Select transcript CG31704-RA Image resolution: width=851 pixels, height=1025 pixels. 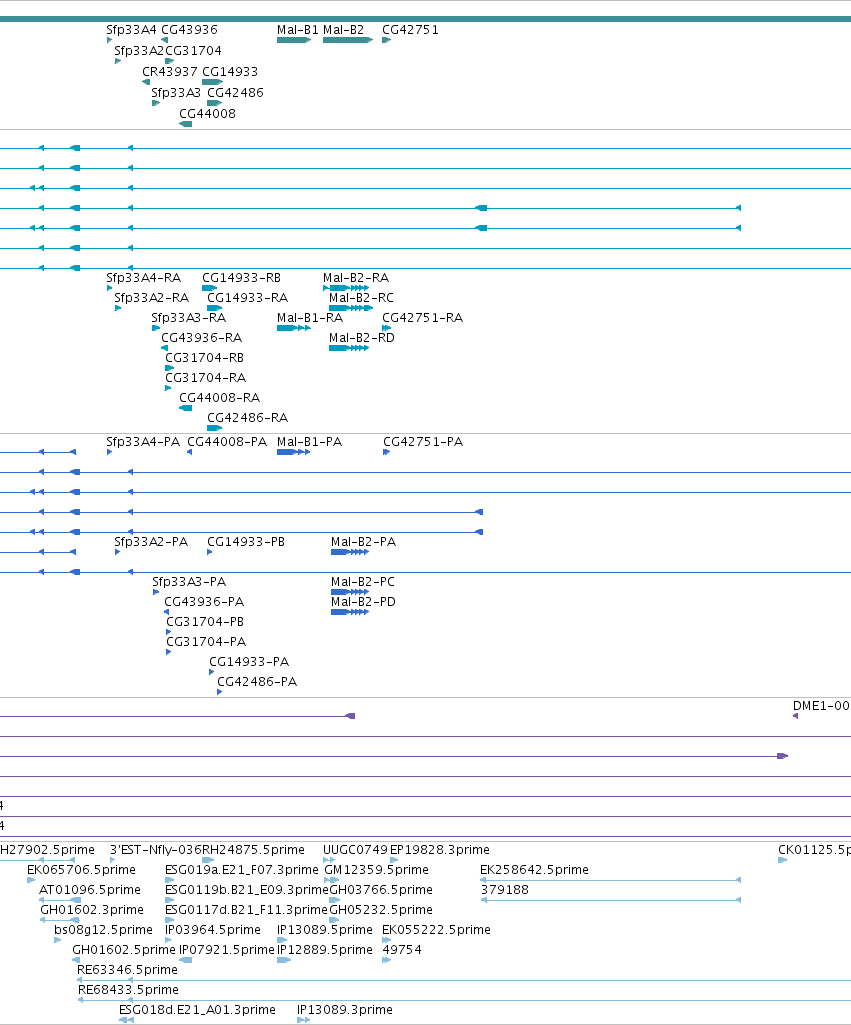click(206, 378)
